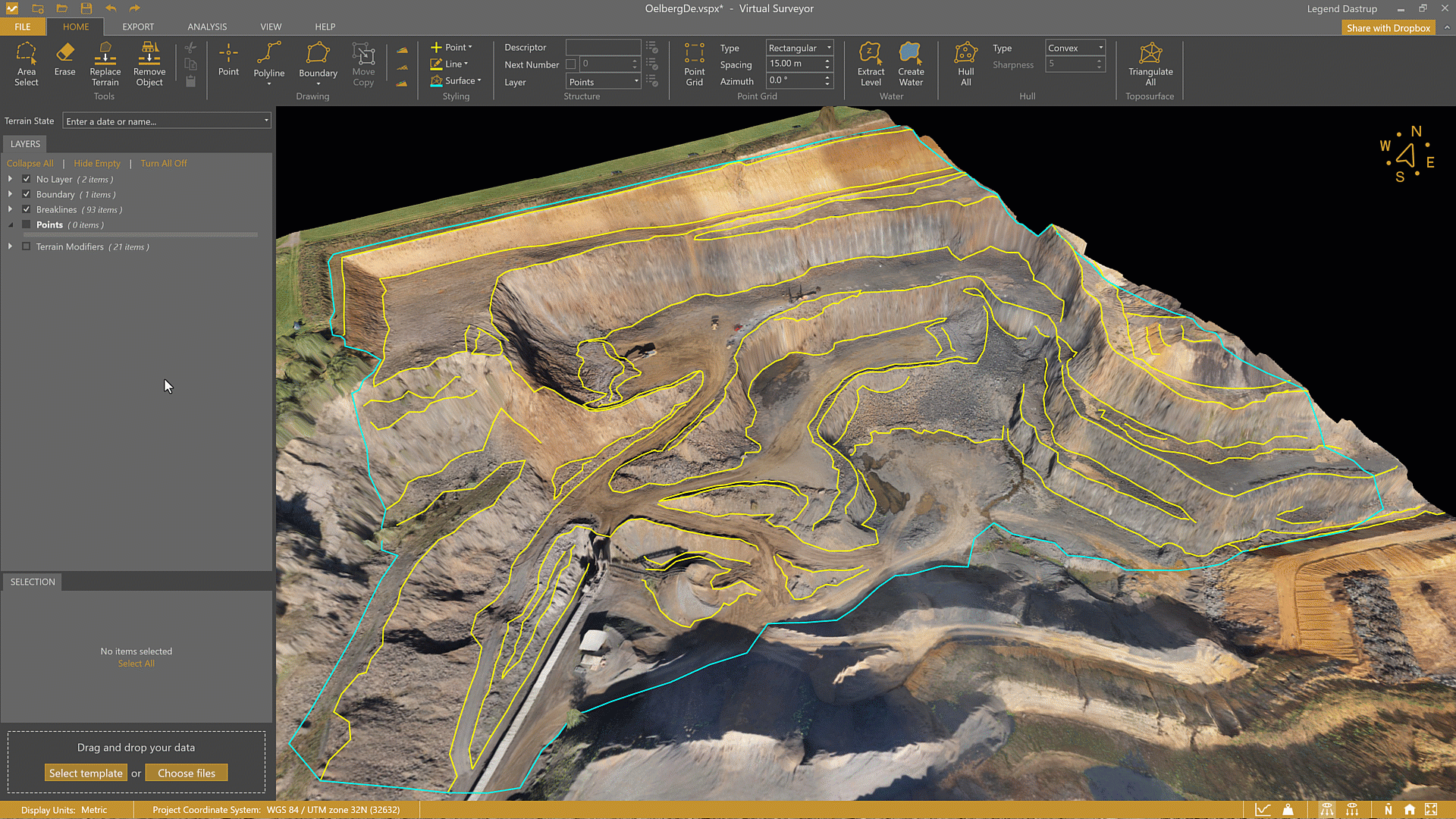Open the Terrain State combo box
This screenshot has width=1456, height=819.
(167, 121)
